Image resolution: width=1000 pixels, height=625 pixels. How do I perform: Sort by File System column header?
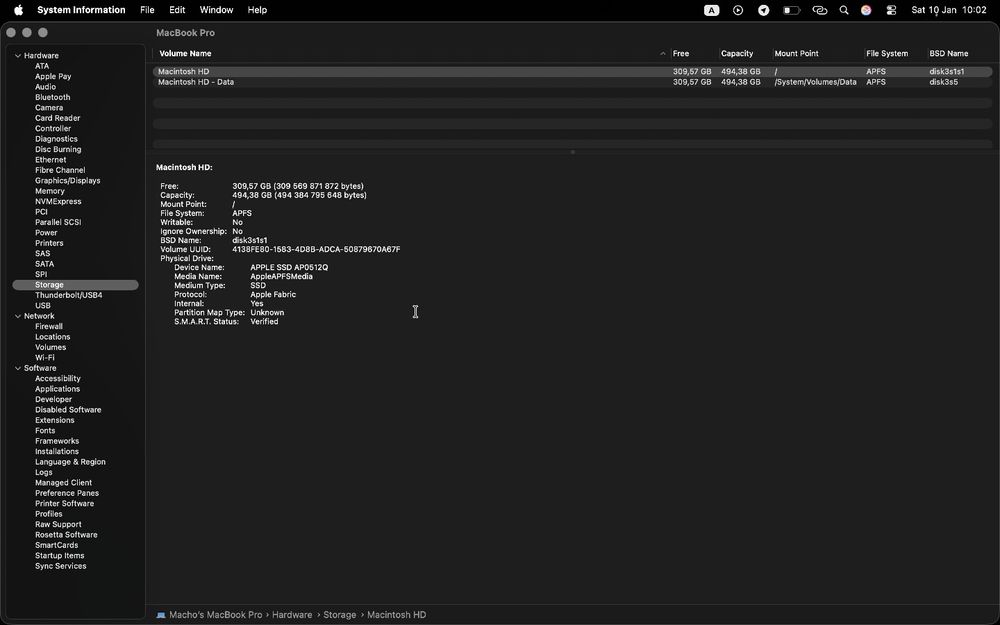(886, 54)
